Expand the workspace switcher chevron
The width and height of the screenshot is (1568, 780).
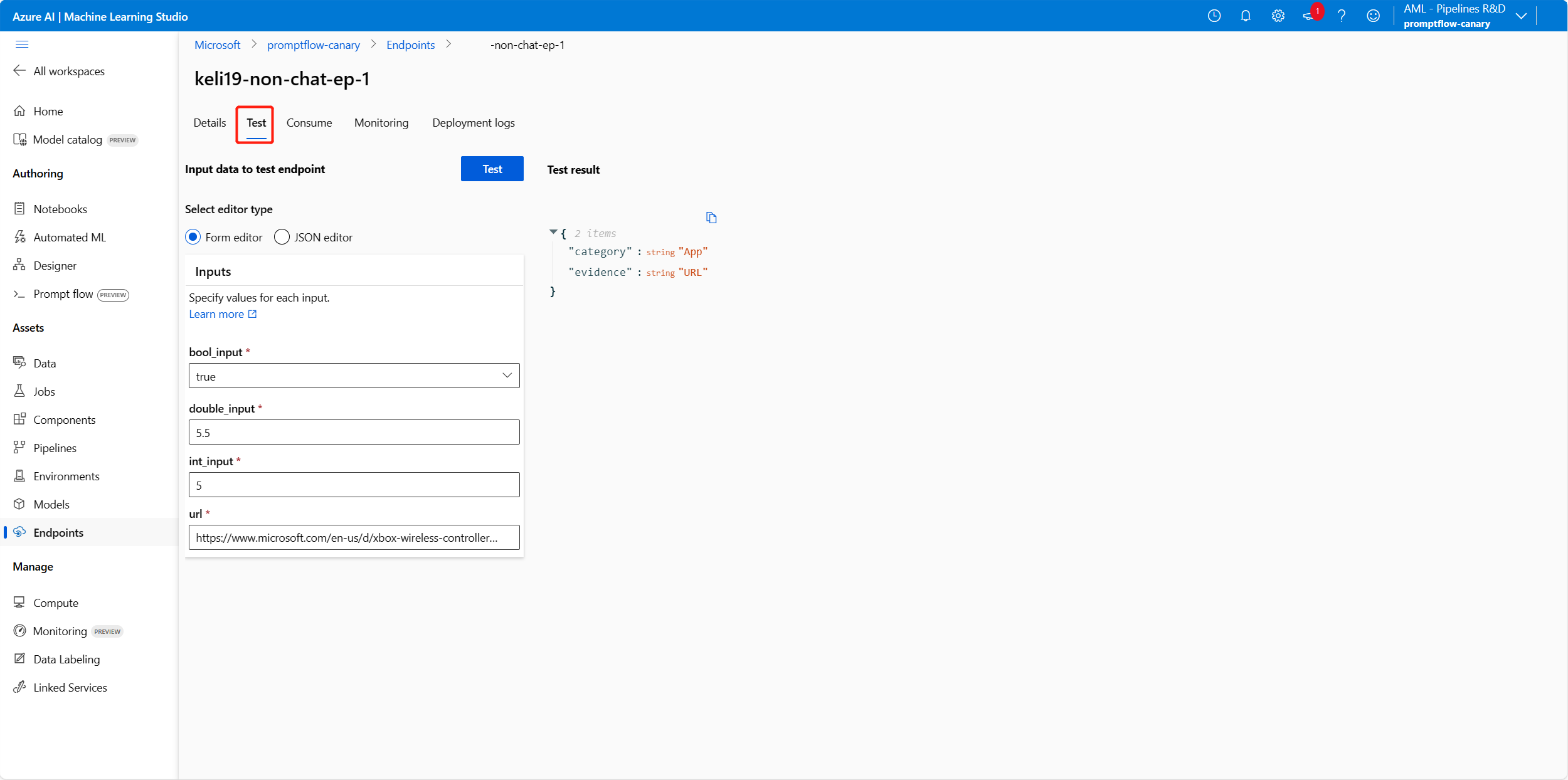1521,16
